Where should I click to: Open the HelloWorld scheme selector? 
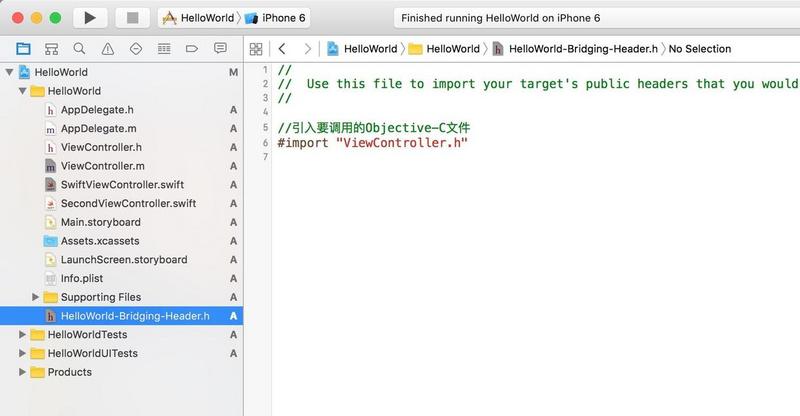click(198, 18)
